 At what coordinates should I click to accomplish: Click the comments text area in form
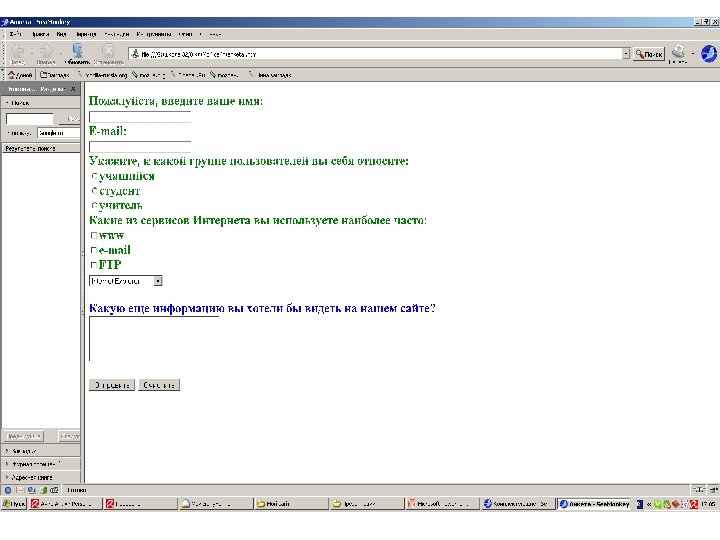[x=154, y=339]
